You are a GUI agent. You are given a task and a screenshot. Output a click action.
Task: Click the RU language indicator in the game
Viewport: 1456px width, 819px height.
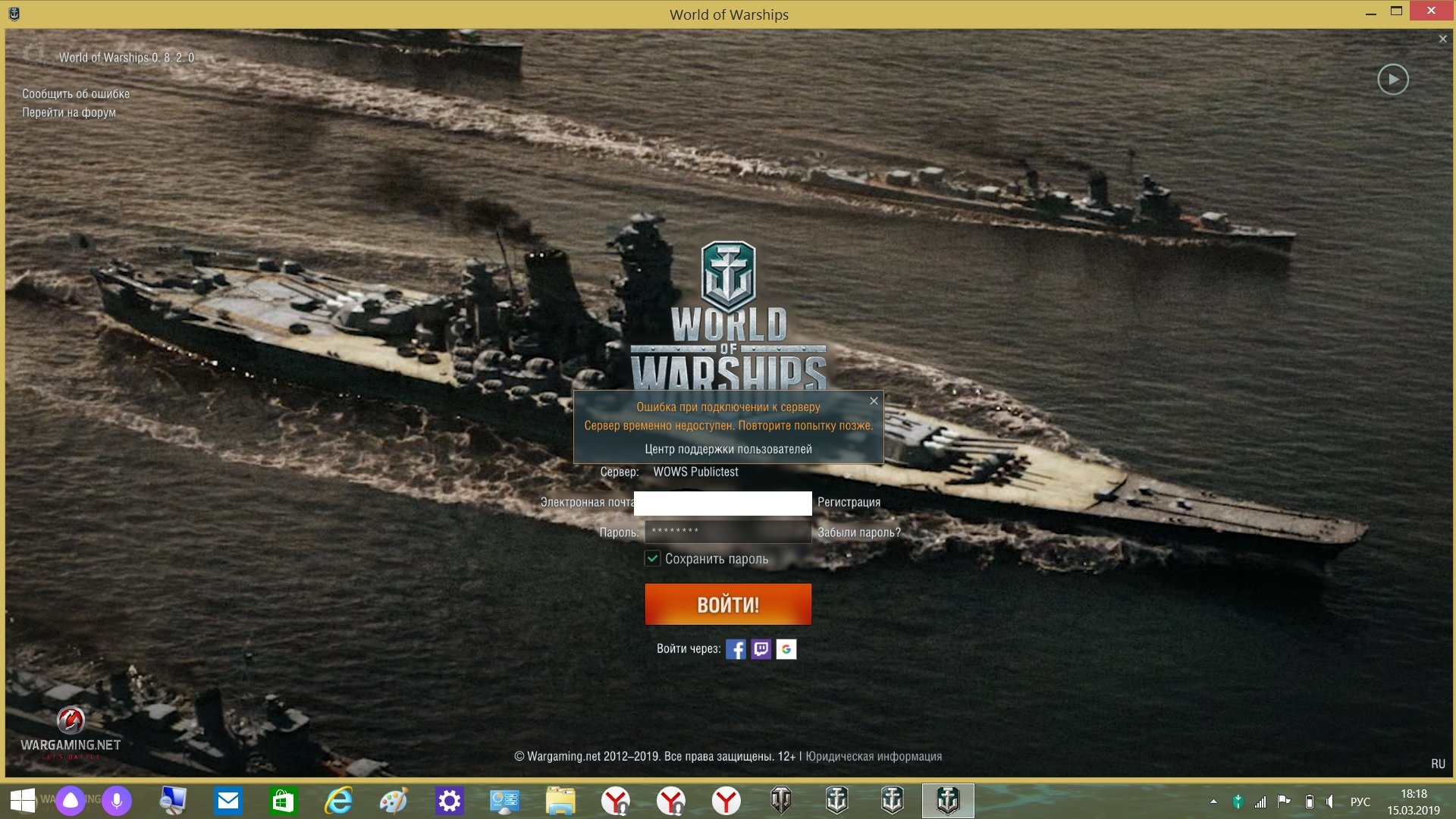(x=1438, y=764)
